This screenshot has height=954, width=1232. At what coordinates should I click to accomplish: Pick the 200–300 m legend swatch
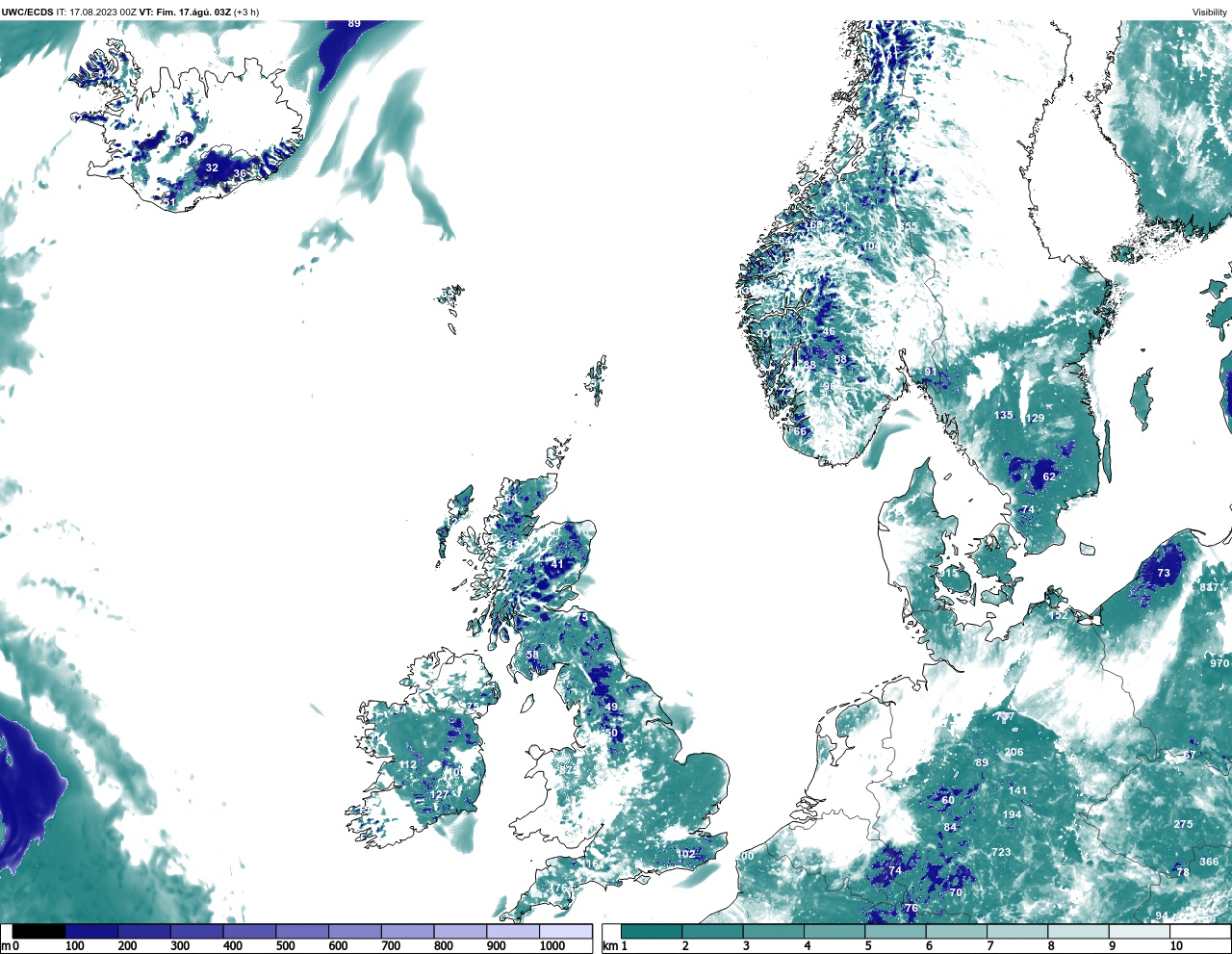(144, 932)
